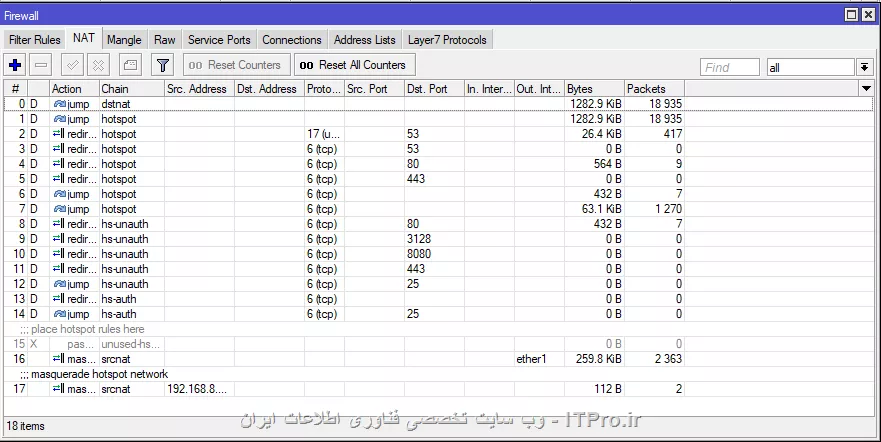Screen dimensions: 881x442
Task: Click 'place hotspot rules here' comment row
Action: point(438,329)
